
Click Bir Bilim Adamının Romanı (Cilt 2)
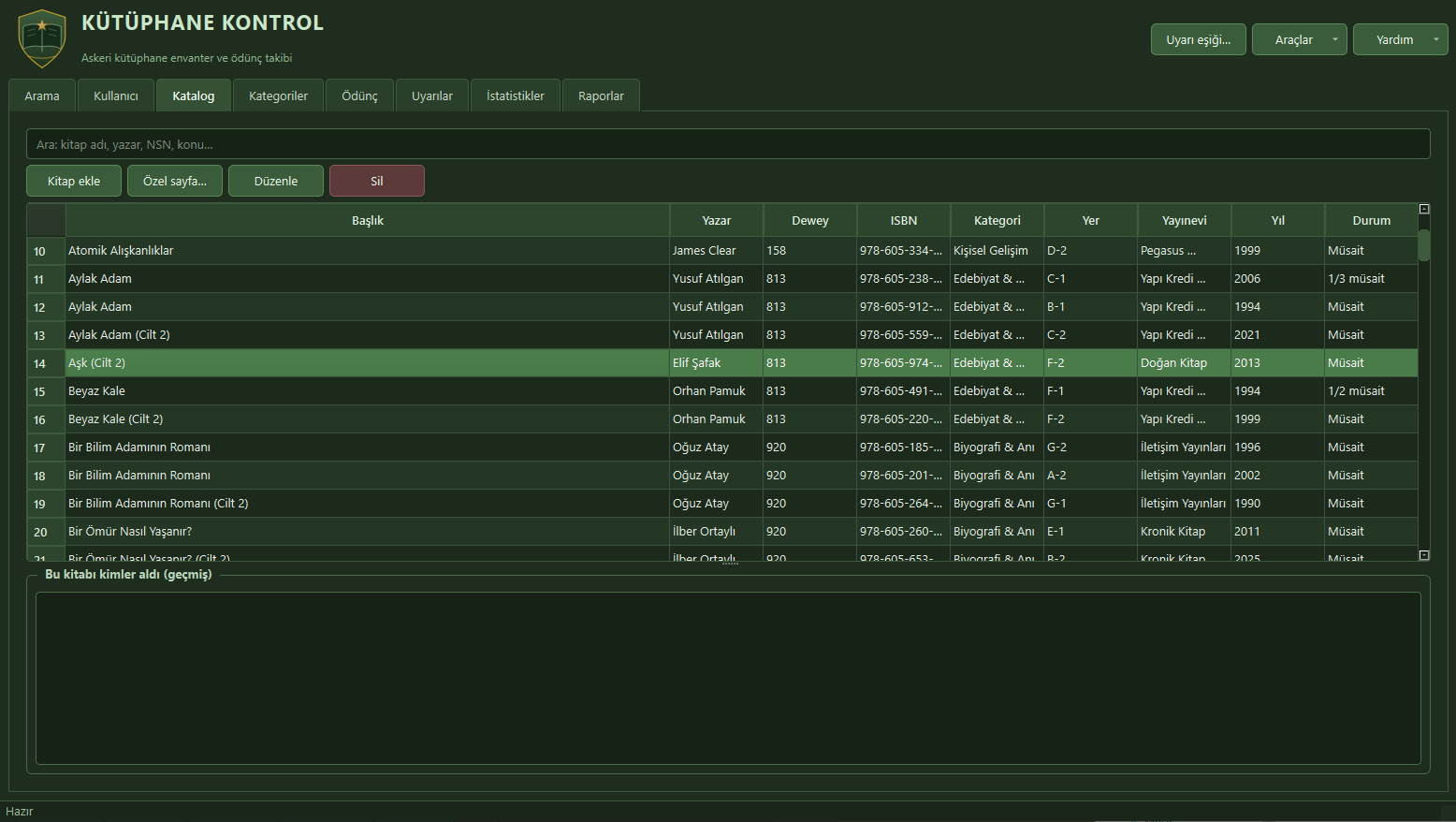pos(158,503)
